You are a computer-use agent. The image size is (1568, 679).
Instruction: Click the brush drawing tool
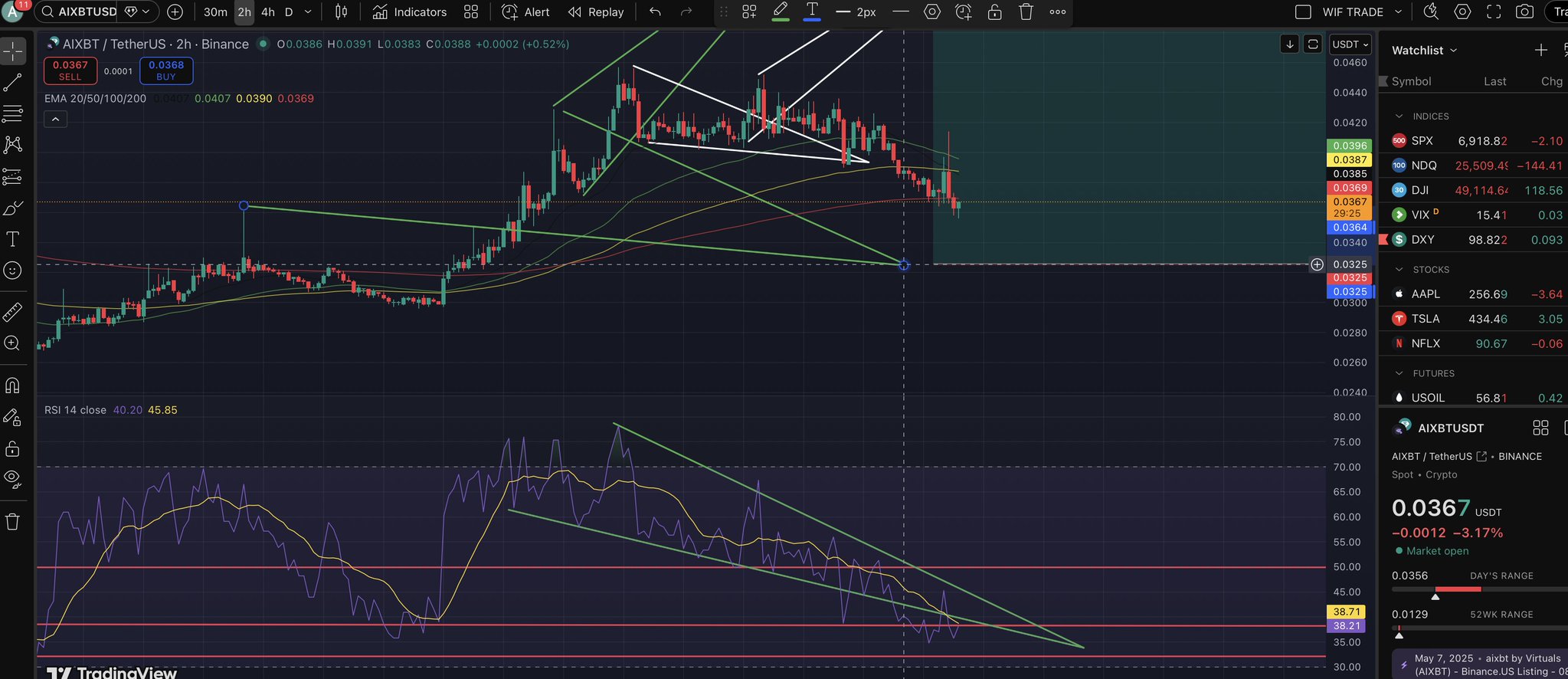click(13, 208)
